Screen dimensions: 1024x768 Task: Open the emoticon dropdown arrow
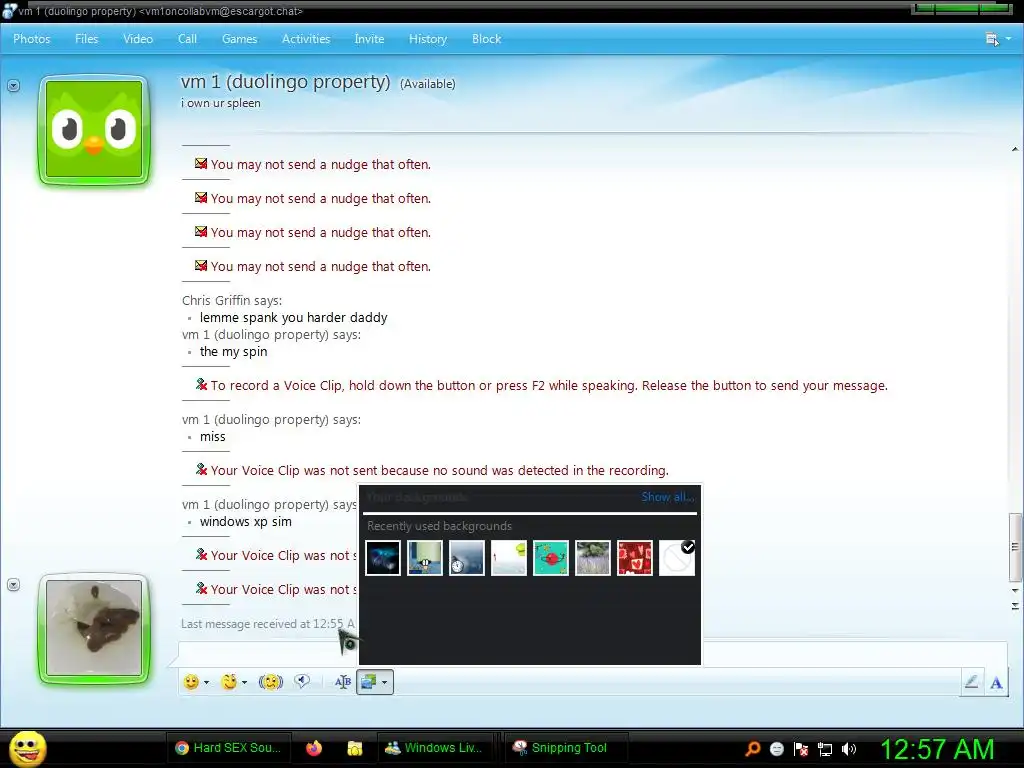tap(206, 682)
